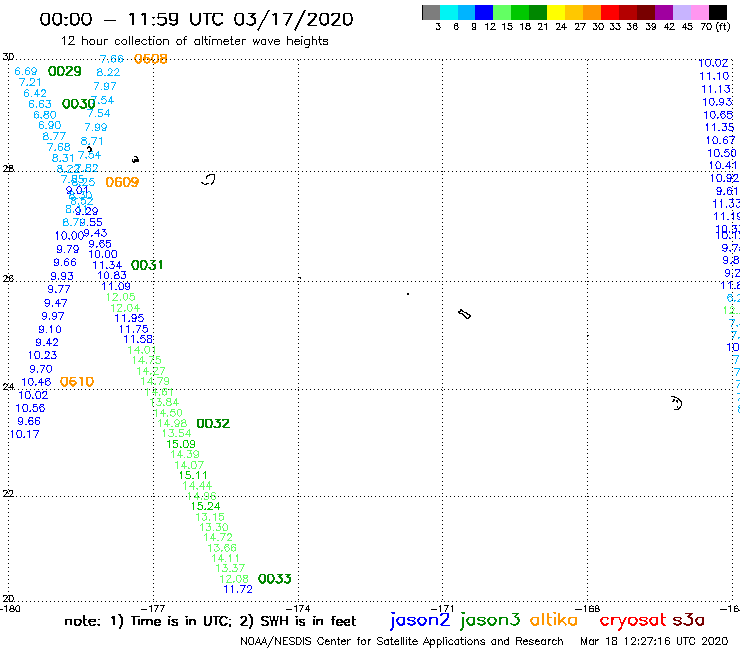
Task: Click the island outline just east of -171 longitude
Action: coord(464,314)
